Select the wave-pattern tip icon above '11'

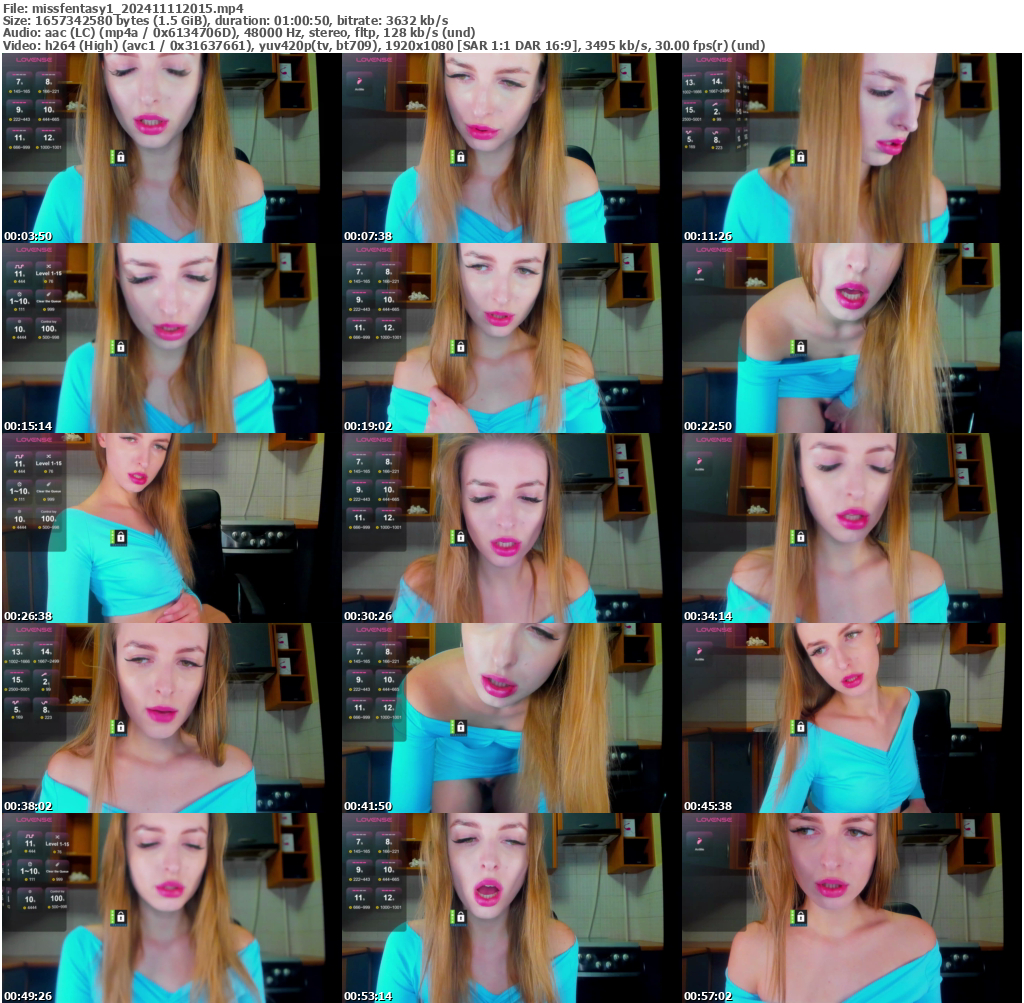pyautogui.click(x=19, y=266)
